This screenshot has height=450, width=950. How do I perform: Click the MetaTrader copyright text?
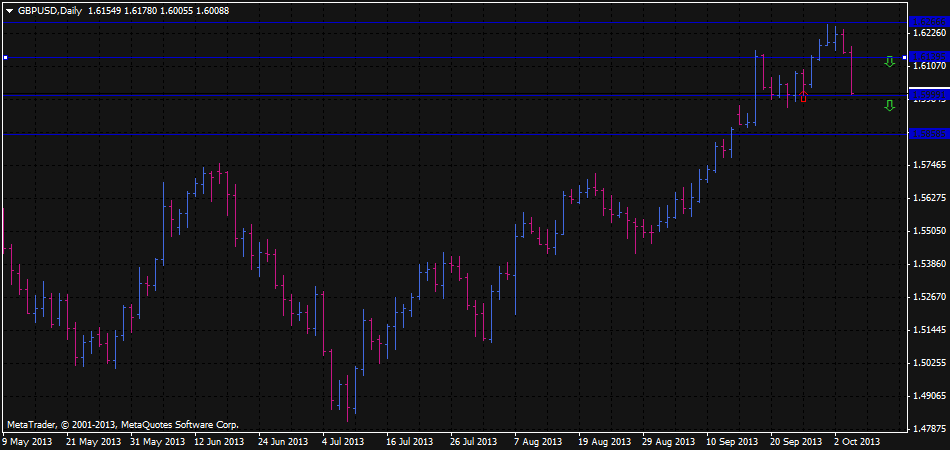(x=122, y=424)
